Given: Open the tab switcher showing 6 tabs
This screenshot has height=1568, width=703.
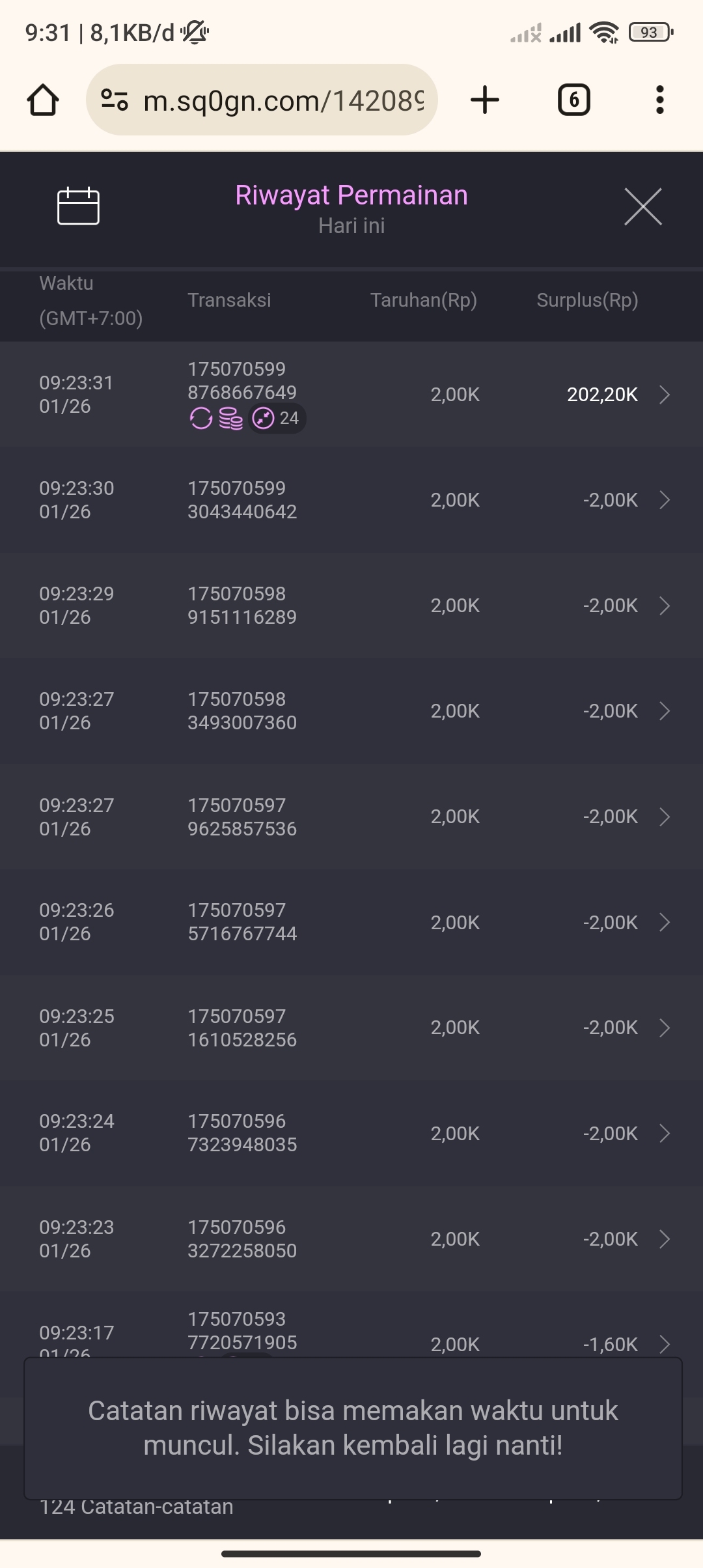Looking at the screenshot, I should [573, 100].
